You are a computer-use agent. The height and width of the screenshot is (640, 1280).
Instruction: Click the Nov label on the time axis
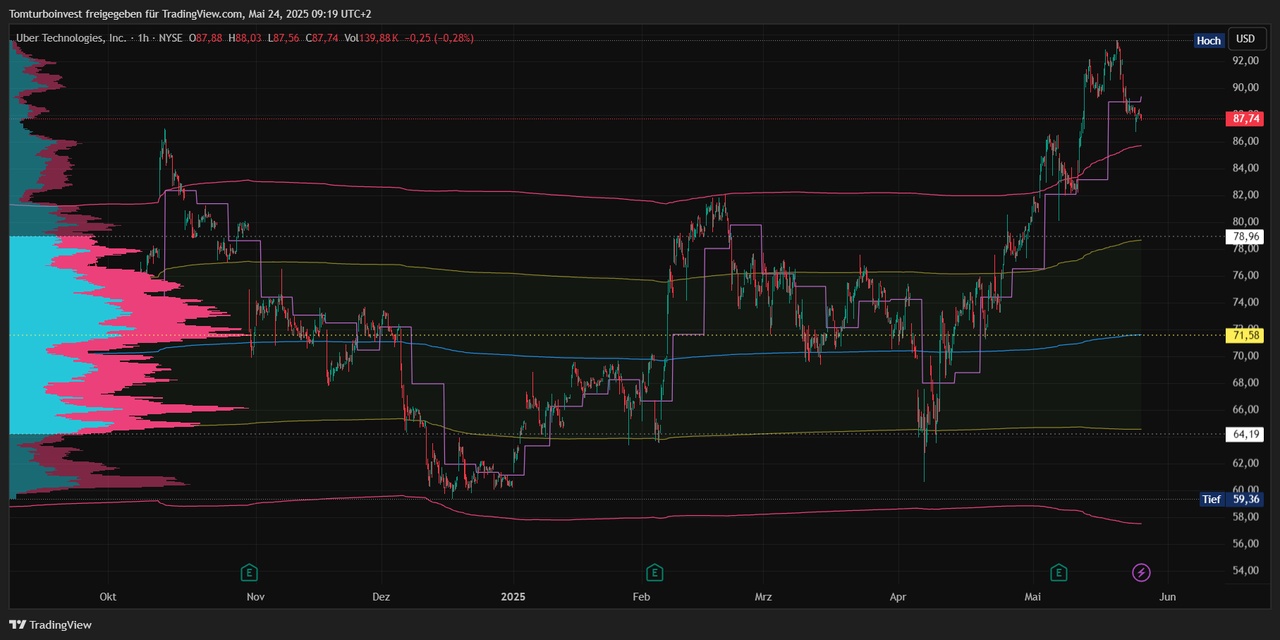click(x=255, y=597)
